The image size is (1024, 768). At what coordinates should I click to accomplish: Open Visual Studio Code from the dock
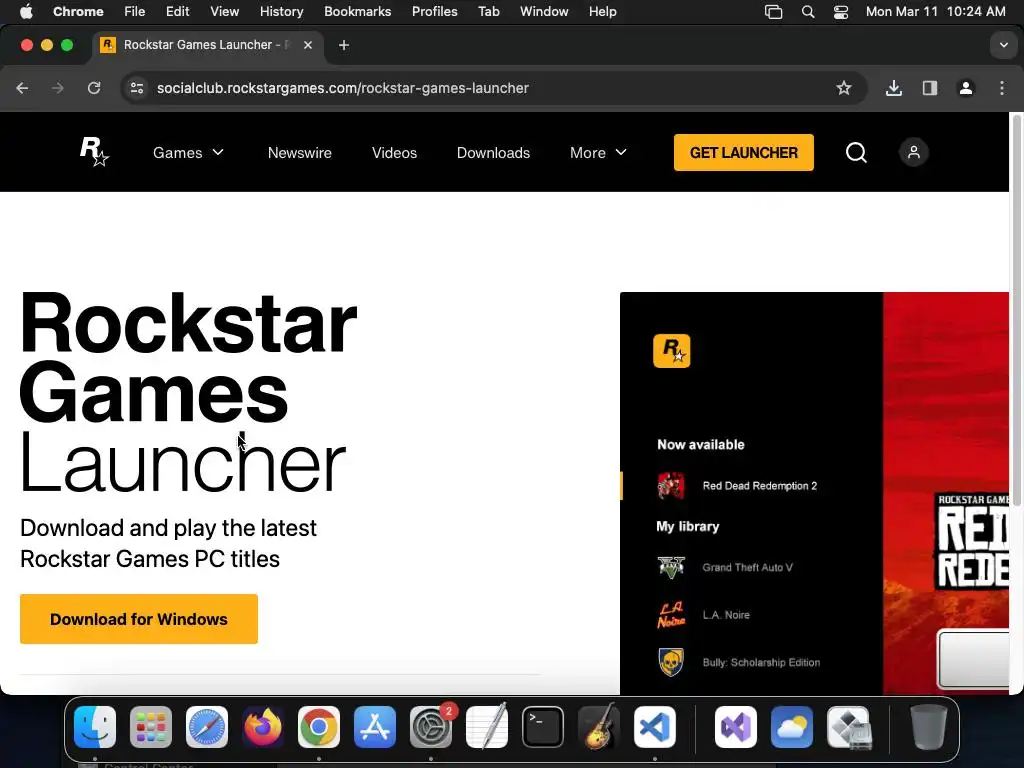(655, 727)
